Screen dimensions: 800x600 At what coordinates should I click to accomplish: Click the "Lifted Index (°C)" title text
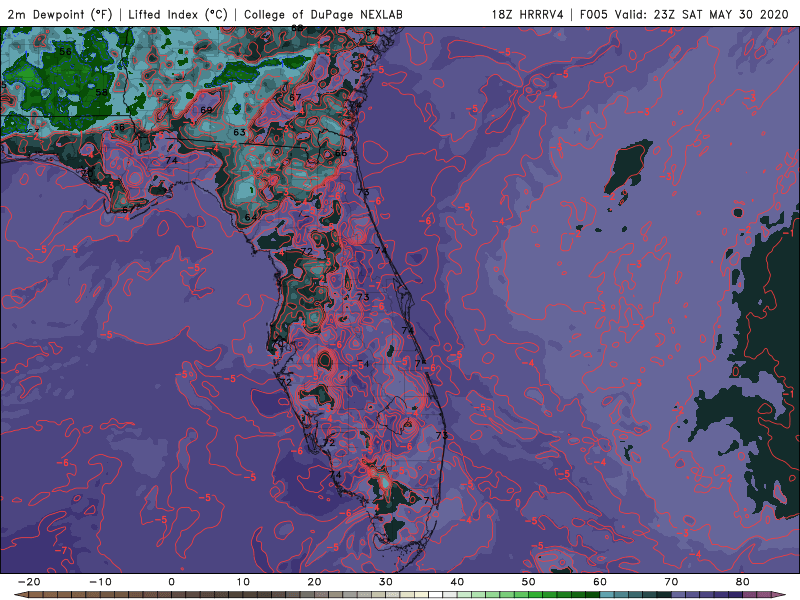point(178,14)
